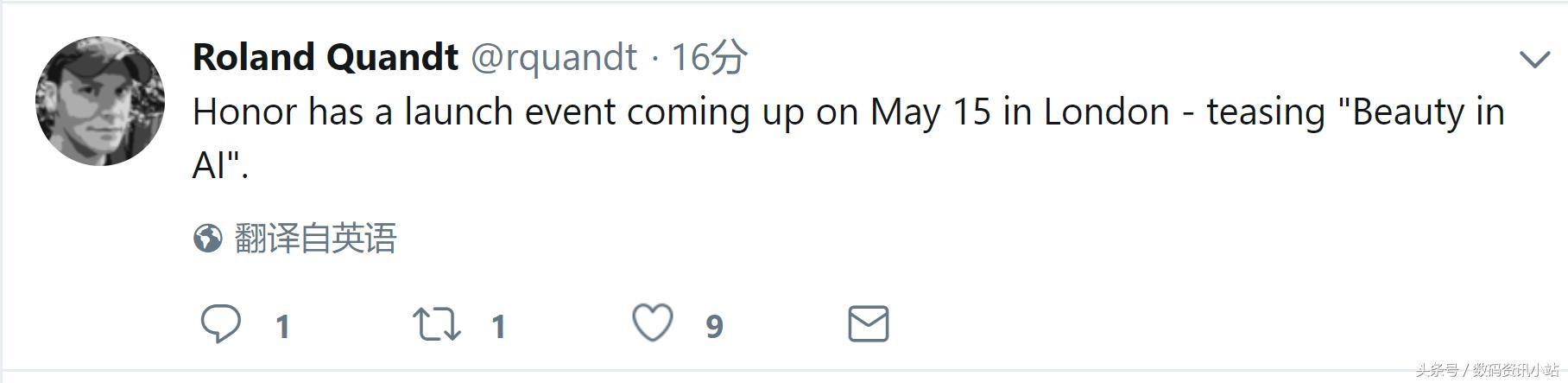Screen dimensions: 1568x383
Task: Click the globe icon beside the translation label
Action: point(207,238)
